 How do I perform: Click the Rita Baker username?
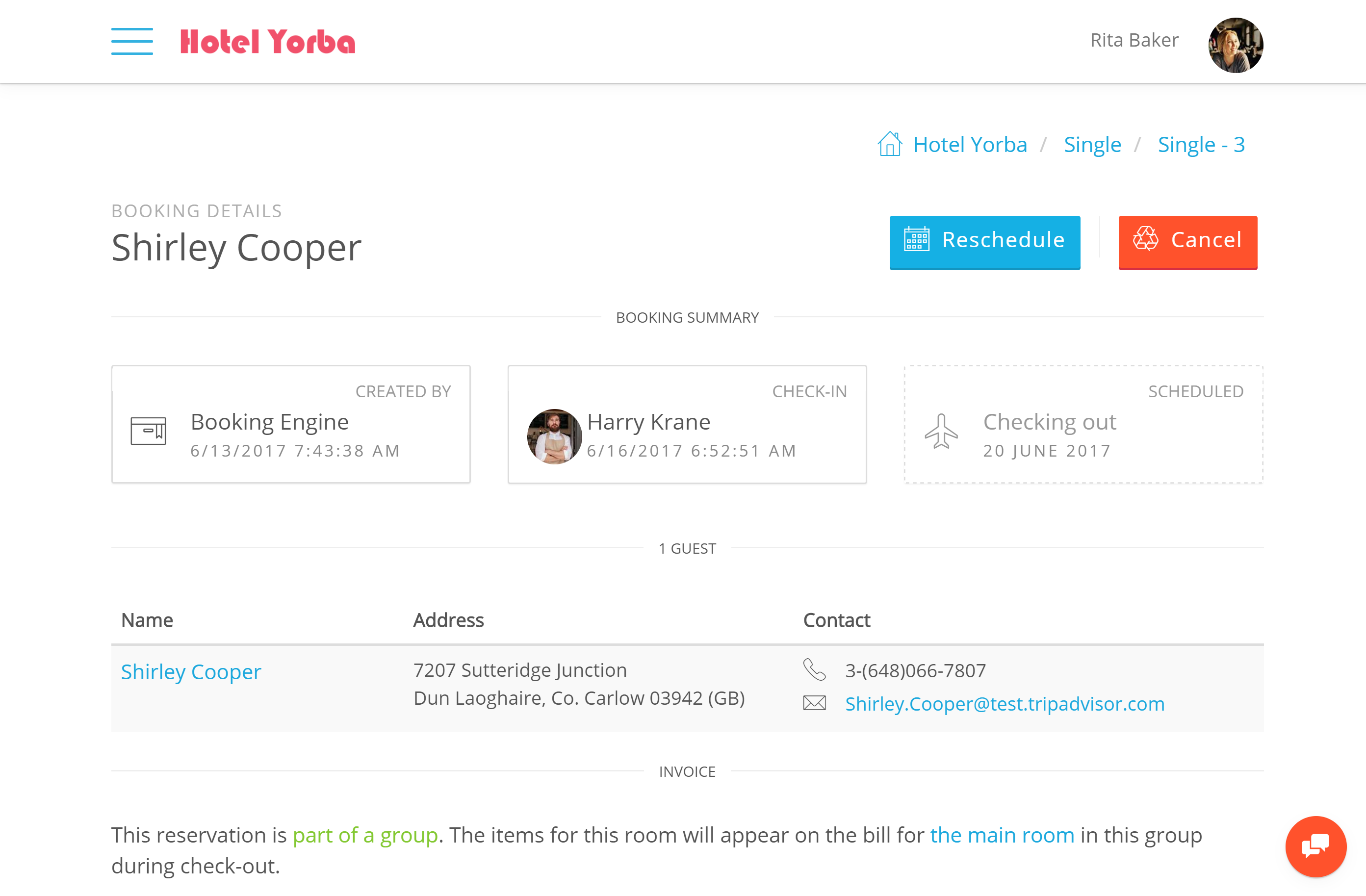pyautogui.click(x=1134, y=40)
